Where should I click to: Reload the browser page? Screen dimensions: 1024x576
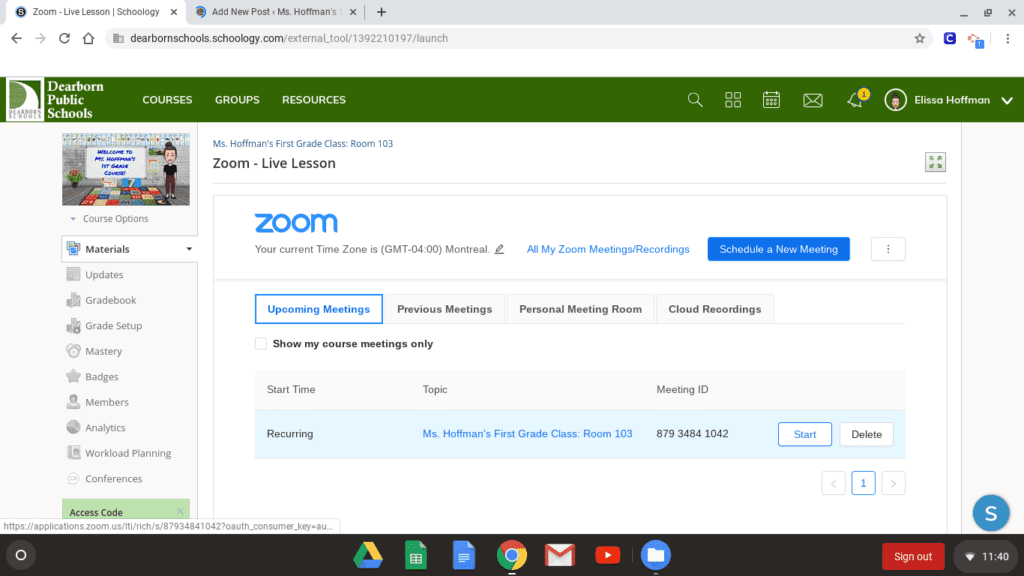click(x=64, y=39)
